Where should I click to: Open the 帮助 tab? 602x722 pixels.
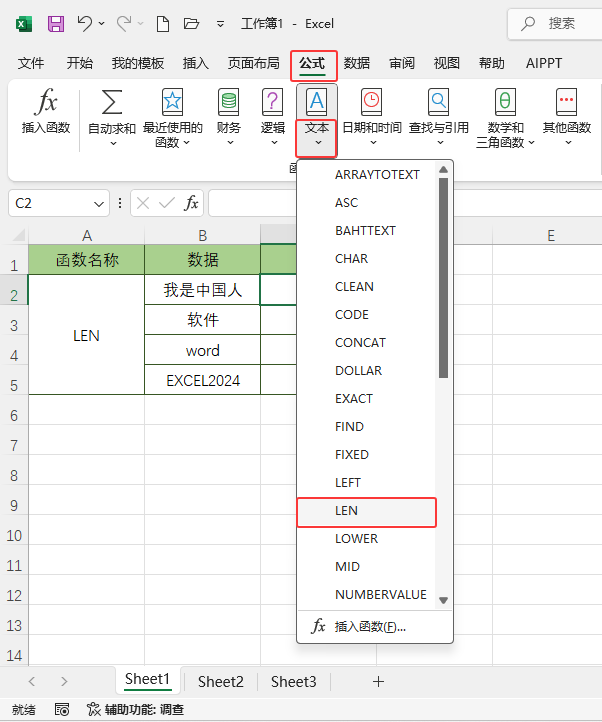(x=491, y=63)
